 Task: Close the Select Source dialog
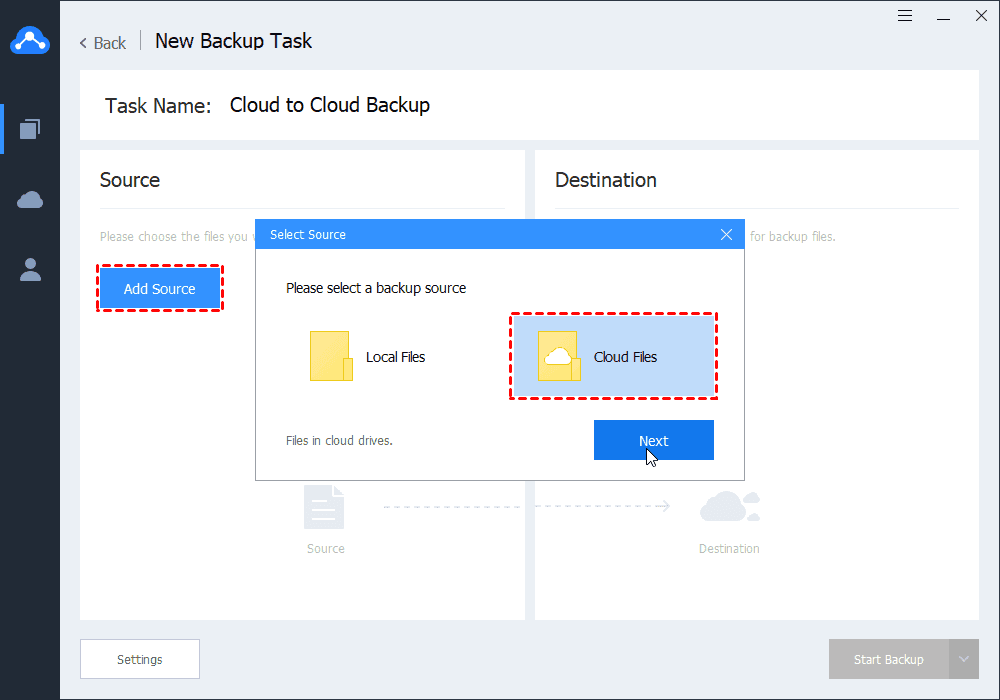click(726, 235)
